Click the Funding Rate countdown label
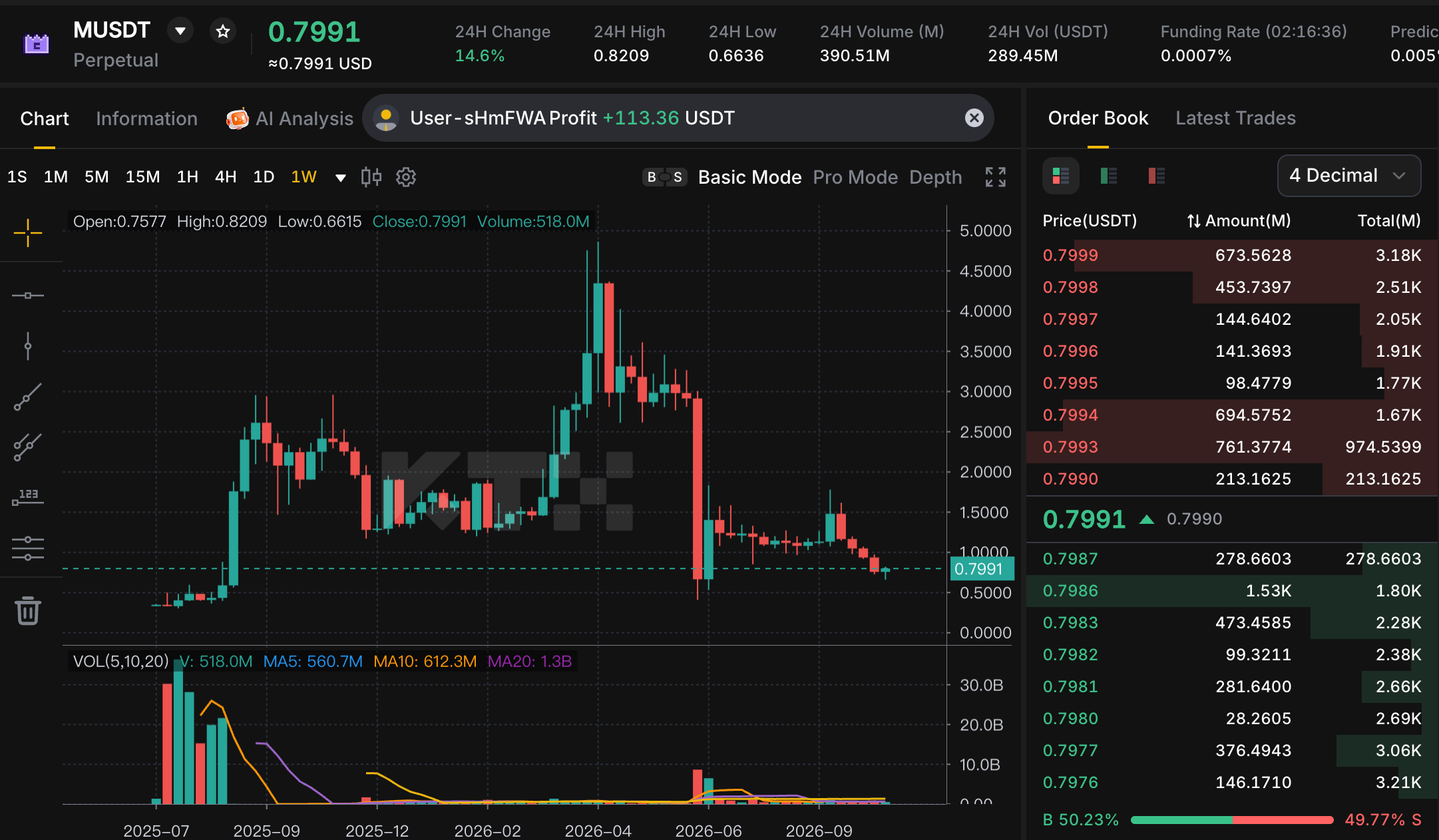 [1253, 31]
